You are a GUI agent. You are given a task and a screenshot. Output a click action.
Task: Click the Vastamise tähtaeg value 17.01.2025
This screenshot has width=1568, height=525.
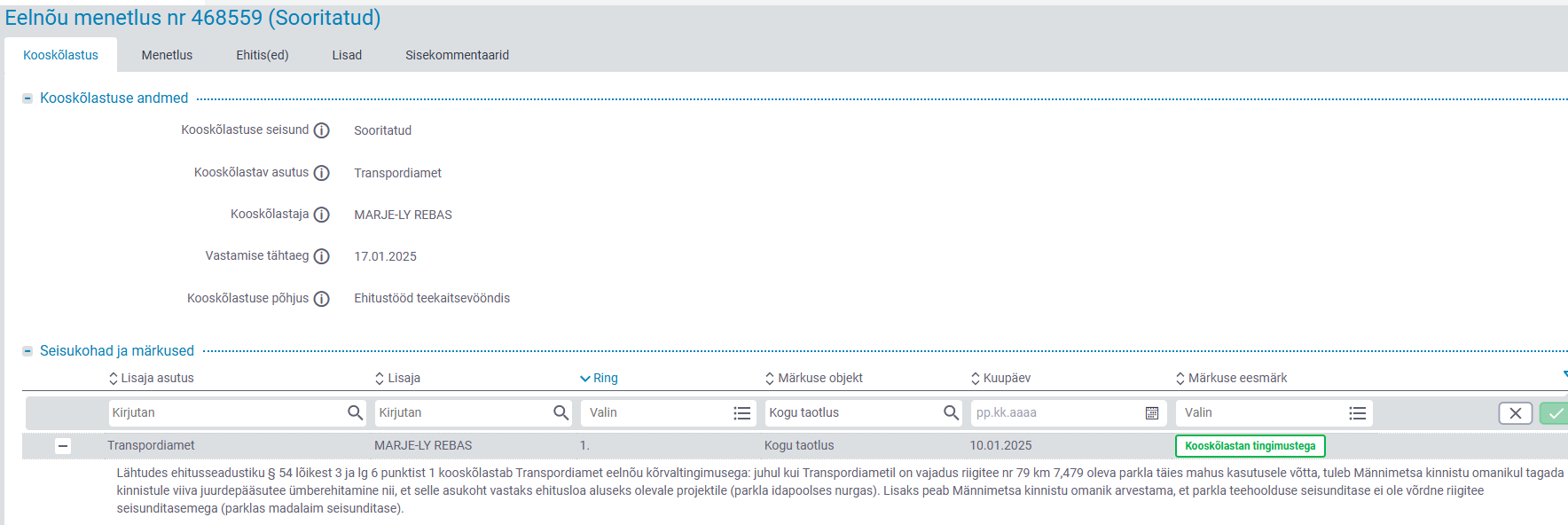coord(385,256)
